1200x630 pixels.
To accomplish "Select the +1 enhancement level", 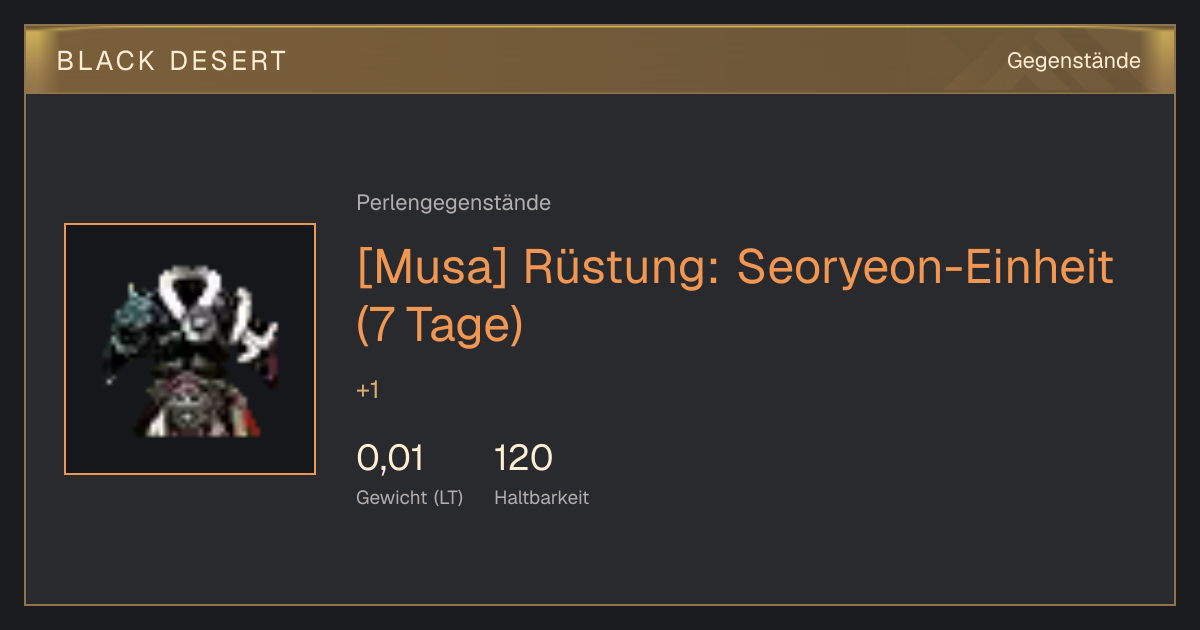I will point(367,390).
